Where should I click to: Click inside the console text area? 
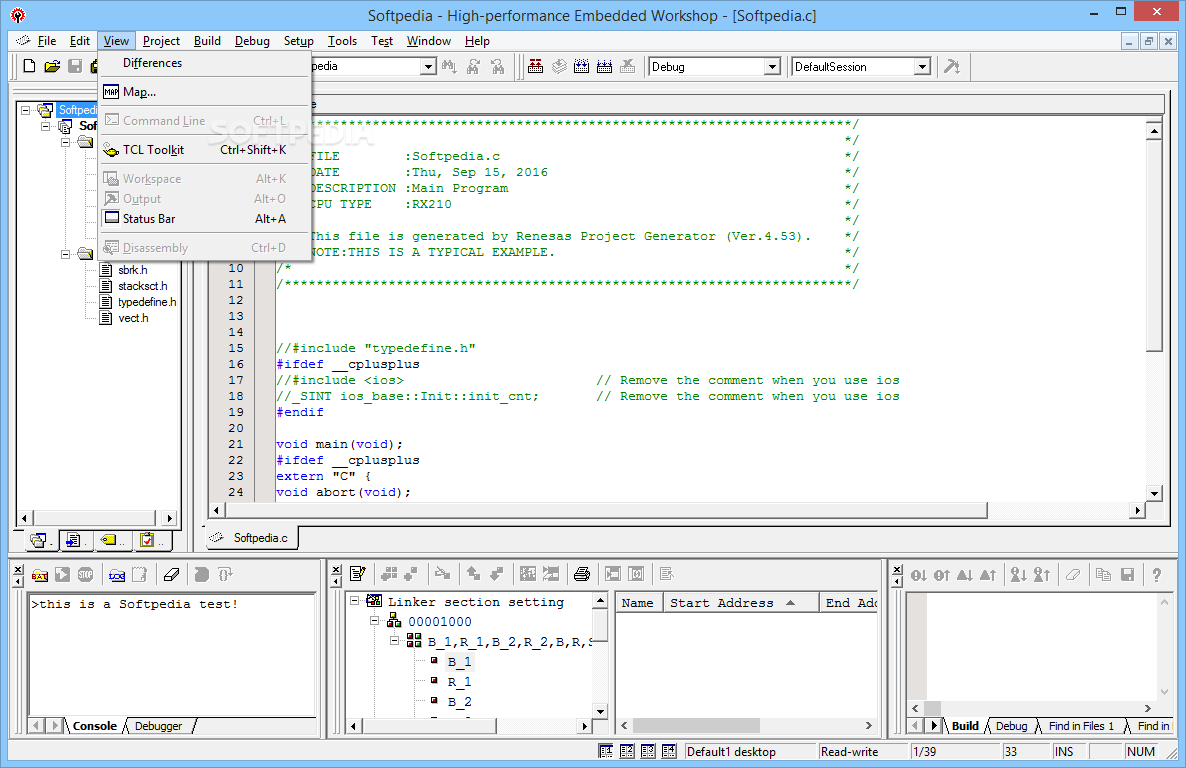tap(172, 655)
